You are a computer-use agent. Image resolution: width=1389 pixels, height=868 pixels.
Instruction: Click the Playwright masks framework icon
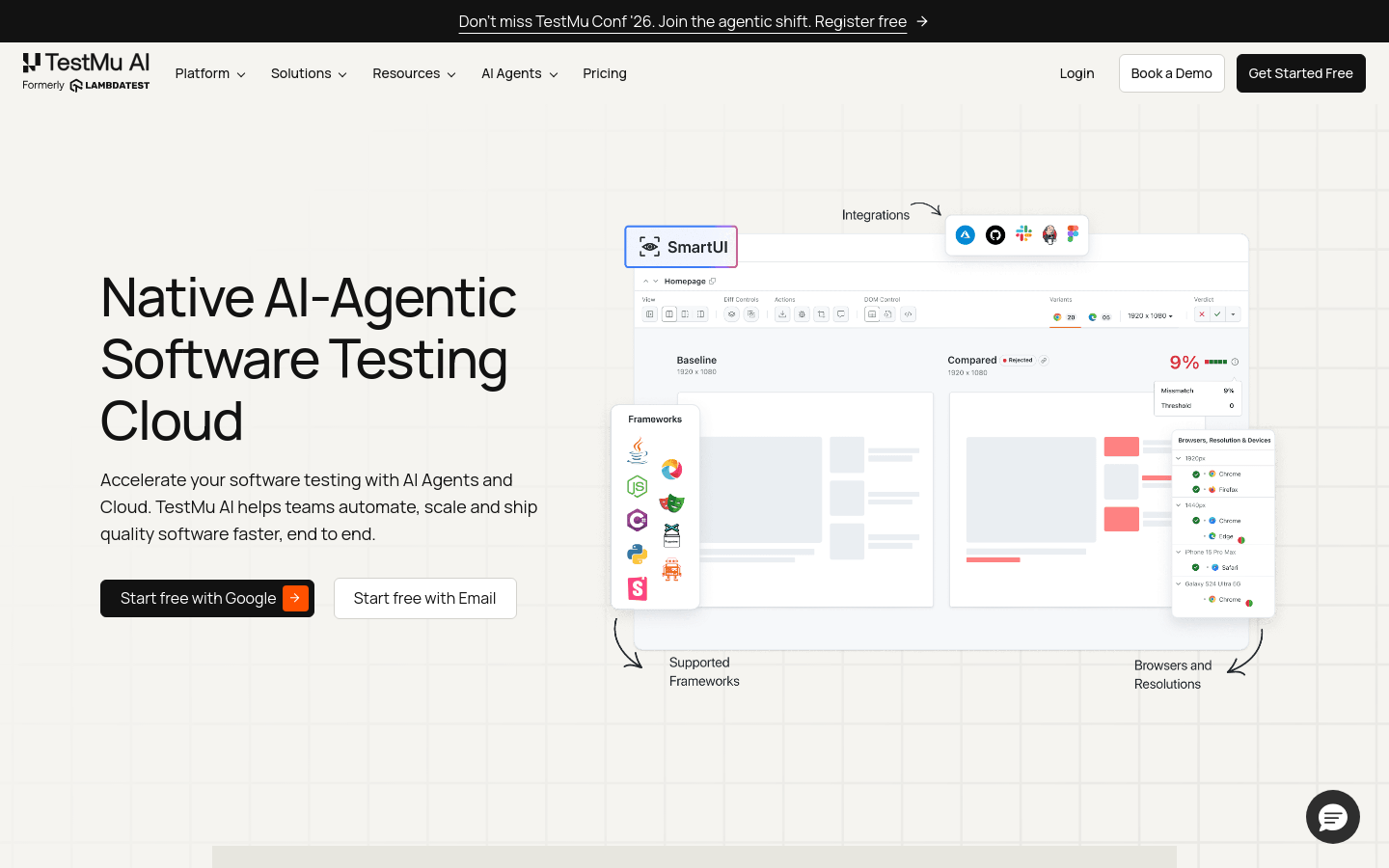click(671, 502)
